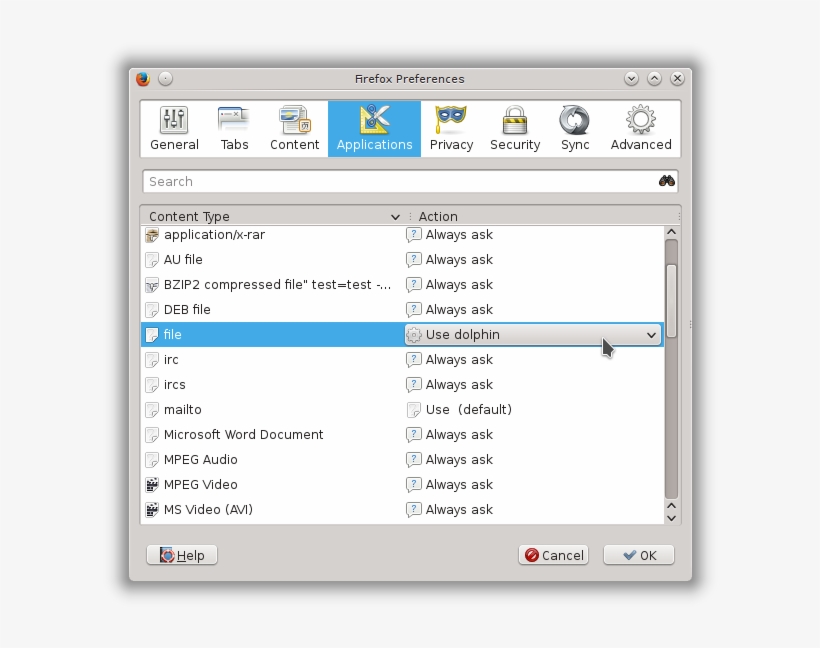This screenshot has height=648, width=820.
Task: Click the Cancel button
Action: (553, 555)
